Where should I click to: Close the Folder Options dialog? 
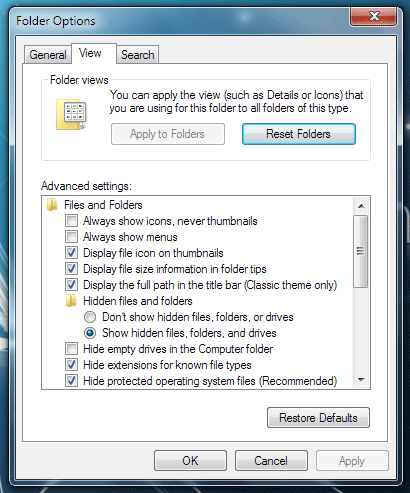click(x=373, y=16)
